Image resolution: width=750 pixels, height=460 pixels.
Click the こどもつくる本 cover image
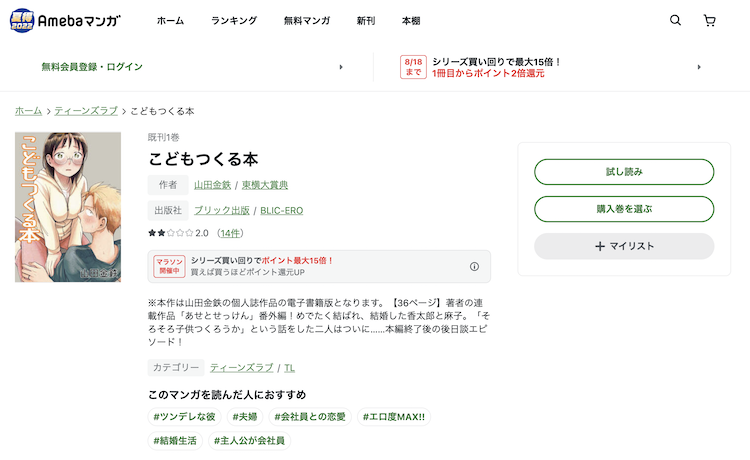click(x=68, y=207)
